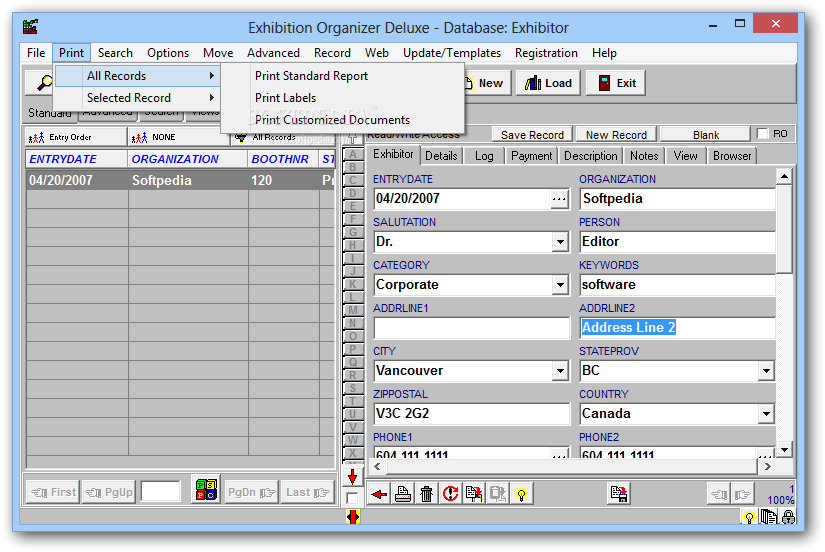This screenshot has height=552, width=825.
Task: Click into the ZIPPOSTAL field
Action: pos(472,414)
